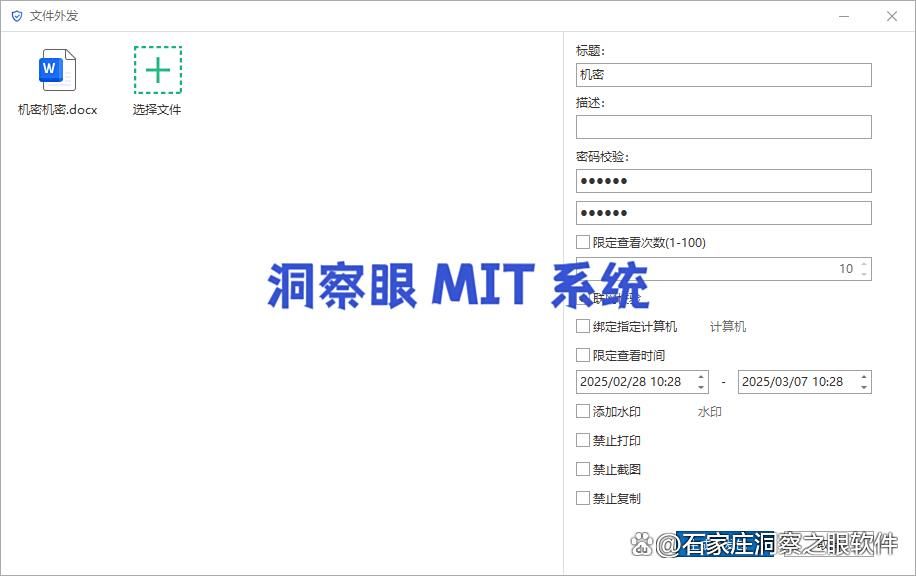Click the 描述: label
This screenshot has height=576, width=916.
tap(590, 103)
